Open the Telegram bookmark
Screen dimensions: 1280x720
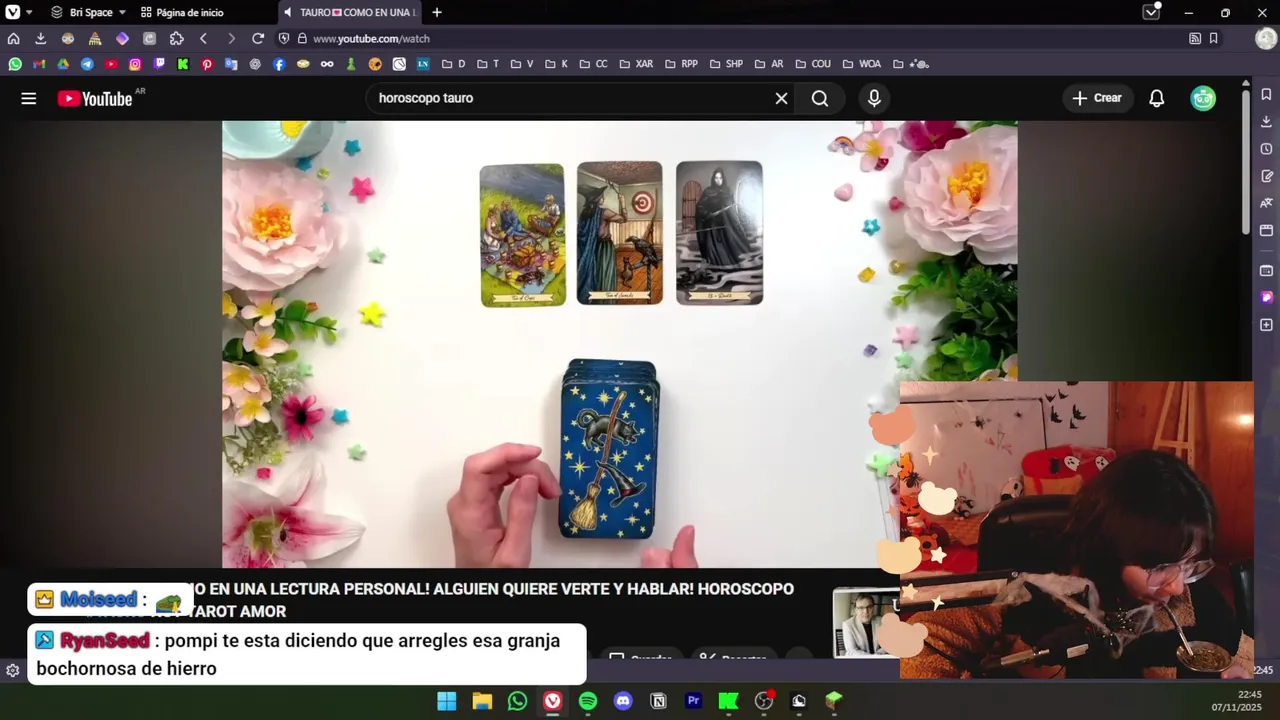pyautogui.click(x=87, y=64)
